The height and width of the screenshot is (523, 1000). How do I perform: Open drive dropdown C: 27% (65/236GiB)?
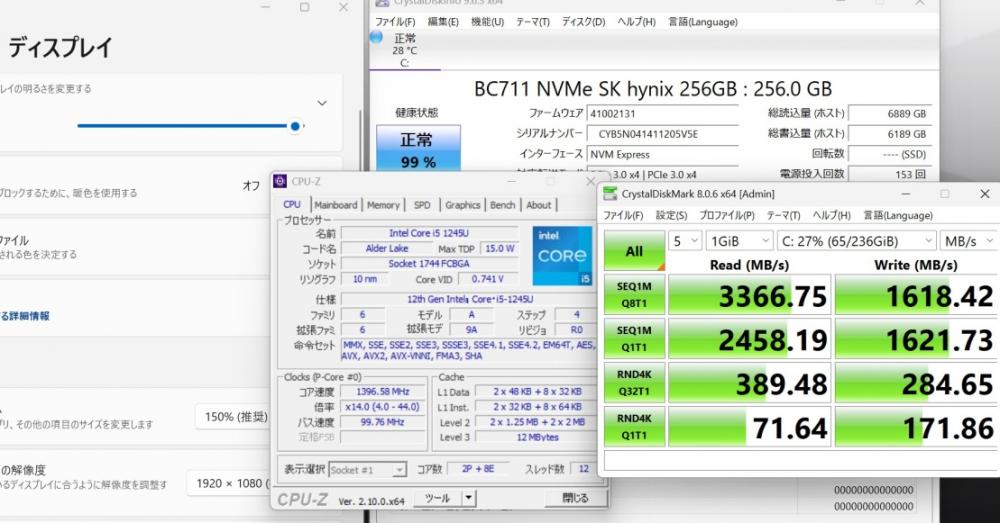click(x=856, y=241)
